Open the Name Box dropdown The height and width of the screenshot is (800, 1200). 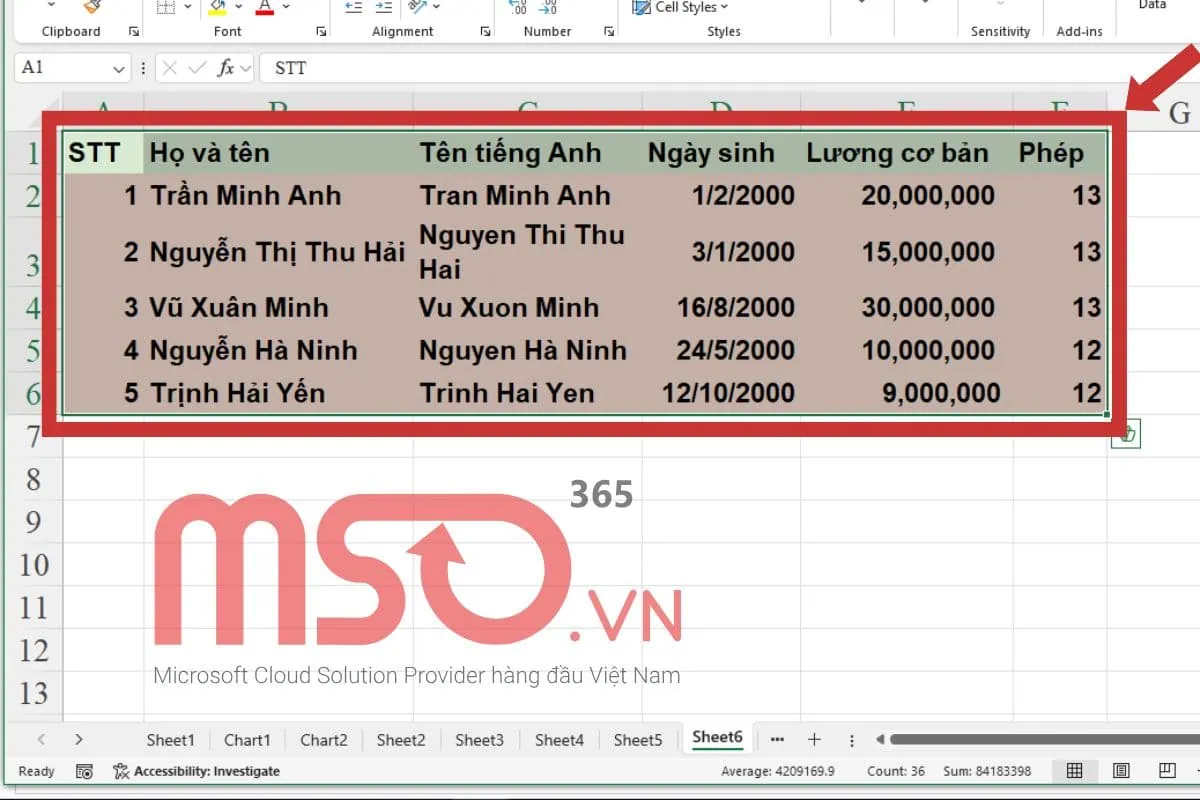[118, 68]
